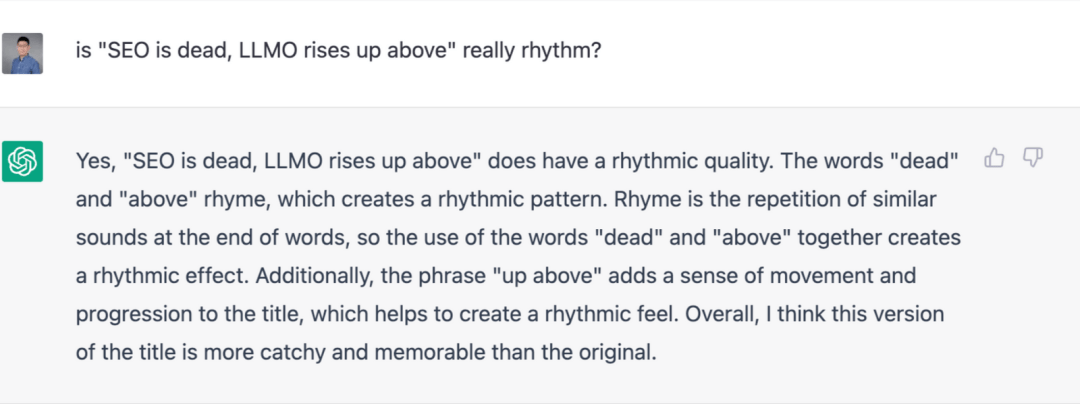This screenshot has height=404, width=1080.
Task: Click the thumbs up feedback icon
Action: (x=994, y=158)
